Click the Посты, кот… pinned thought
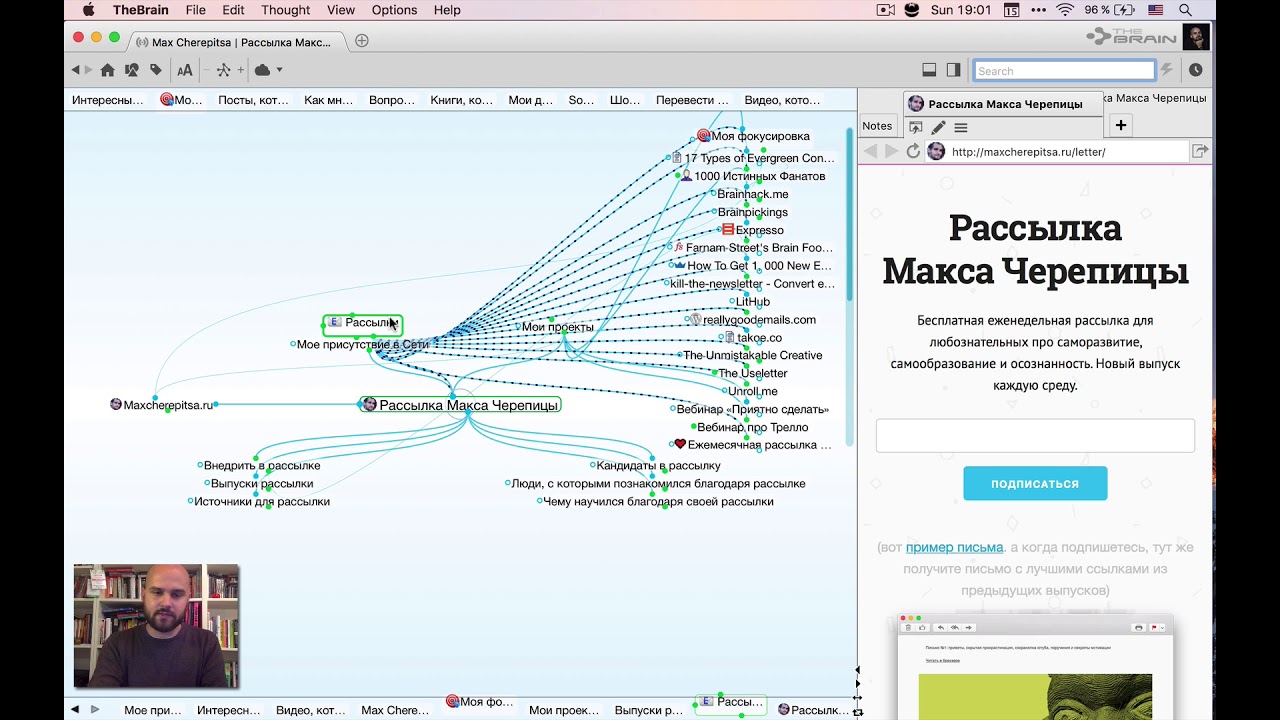This screenshot has height=720, width=1280. [x=253, y=100]
